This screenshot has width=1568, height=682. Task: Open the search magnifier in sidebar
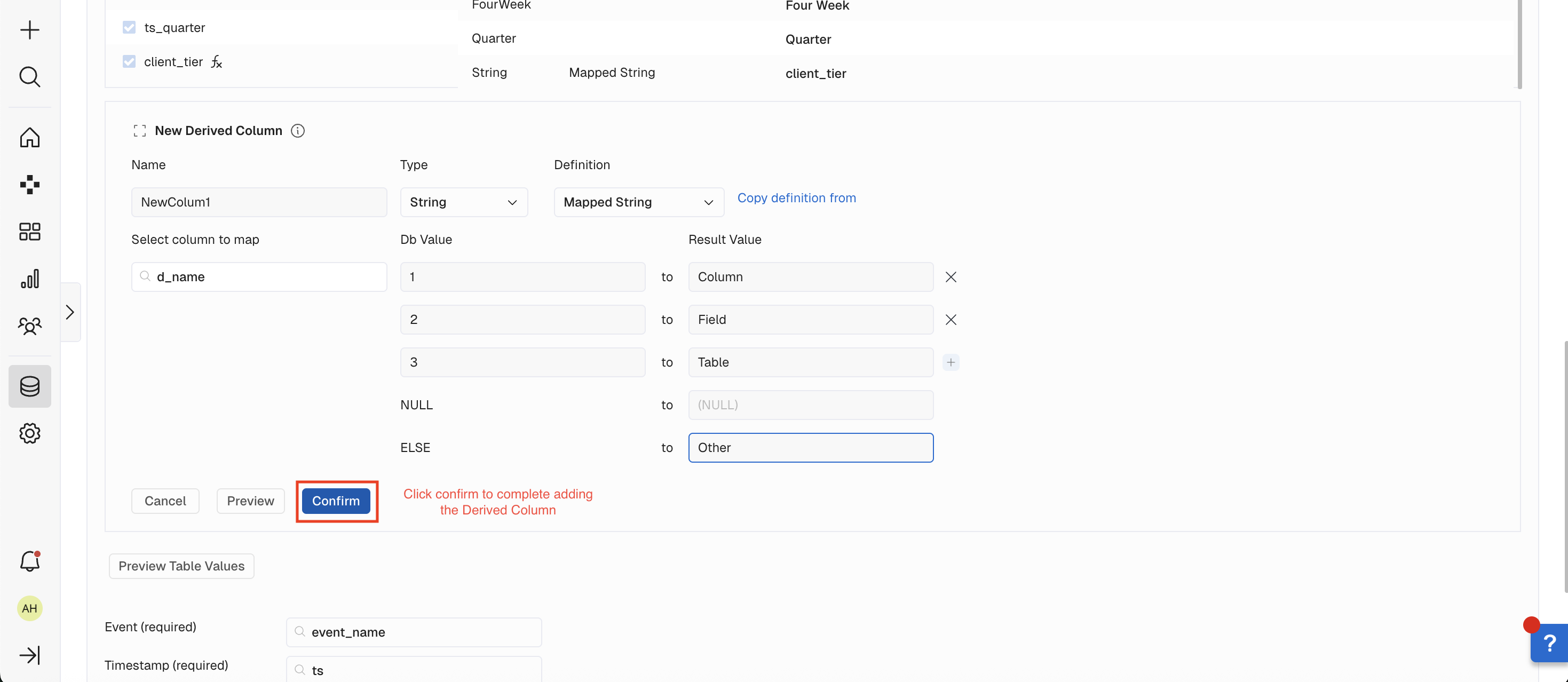29,77
